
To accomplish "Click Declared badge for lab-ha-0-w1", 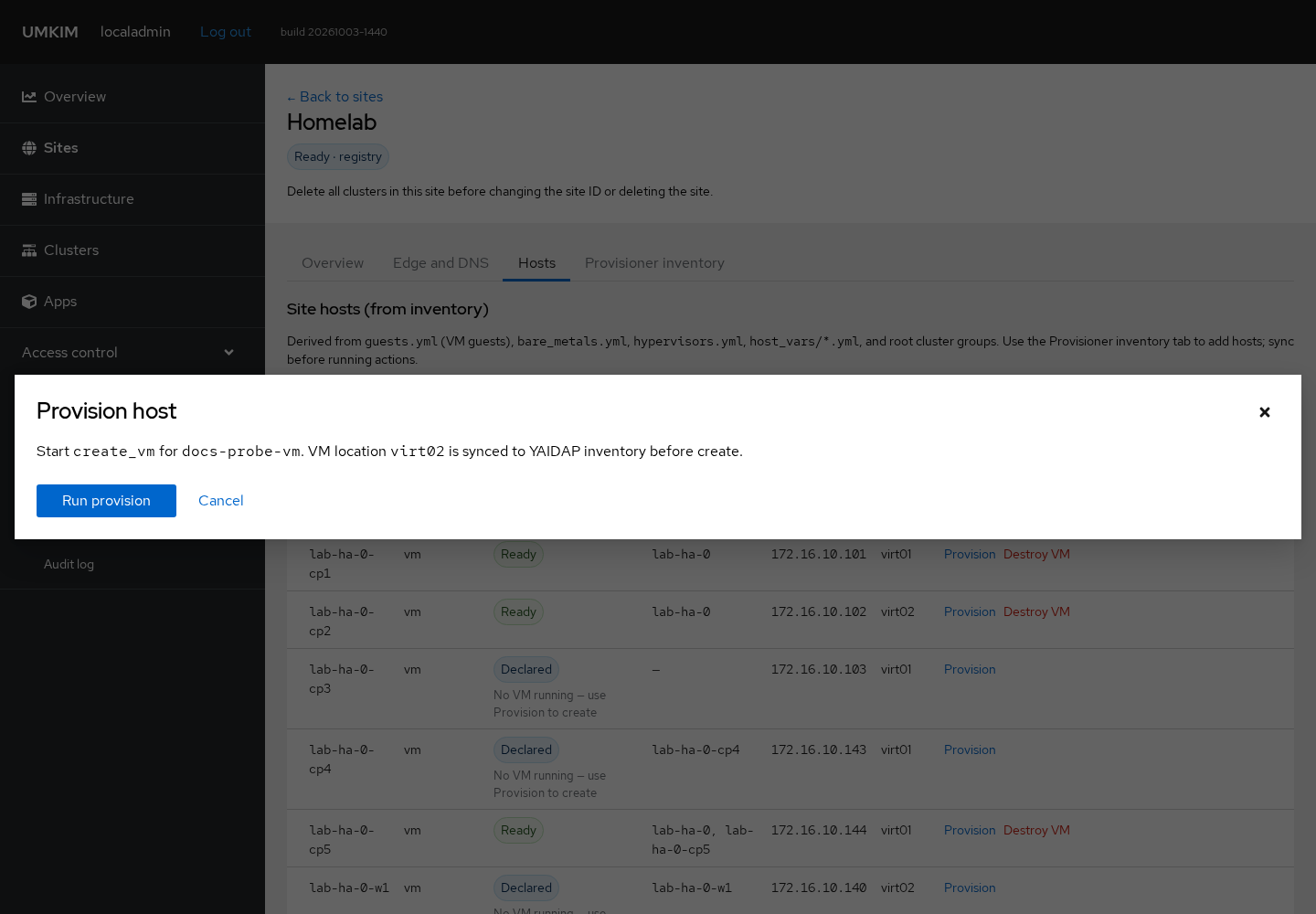I will [x=526, y=888].
